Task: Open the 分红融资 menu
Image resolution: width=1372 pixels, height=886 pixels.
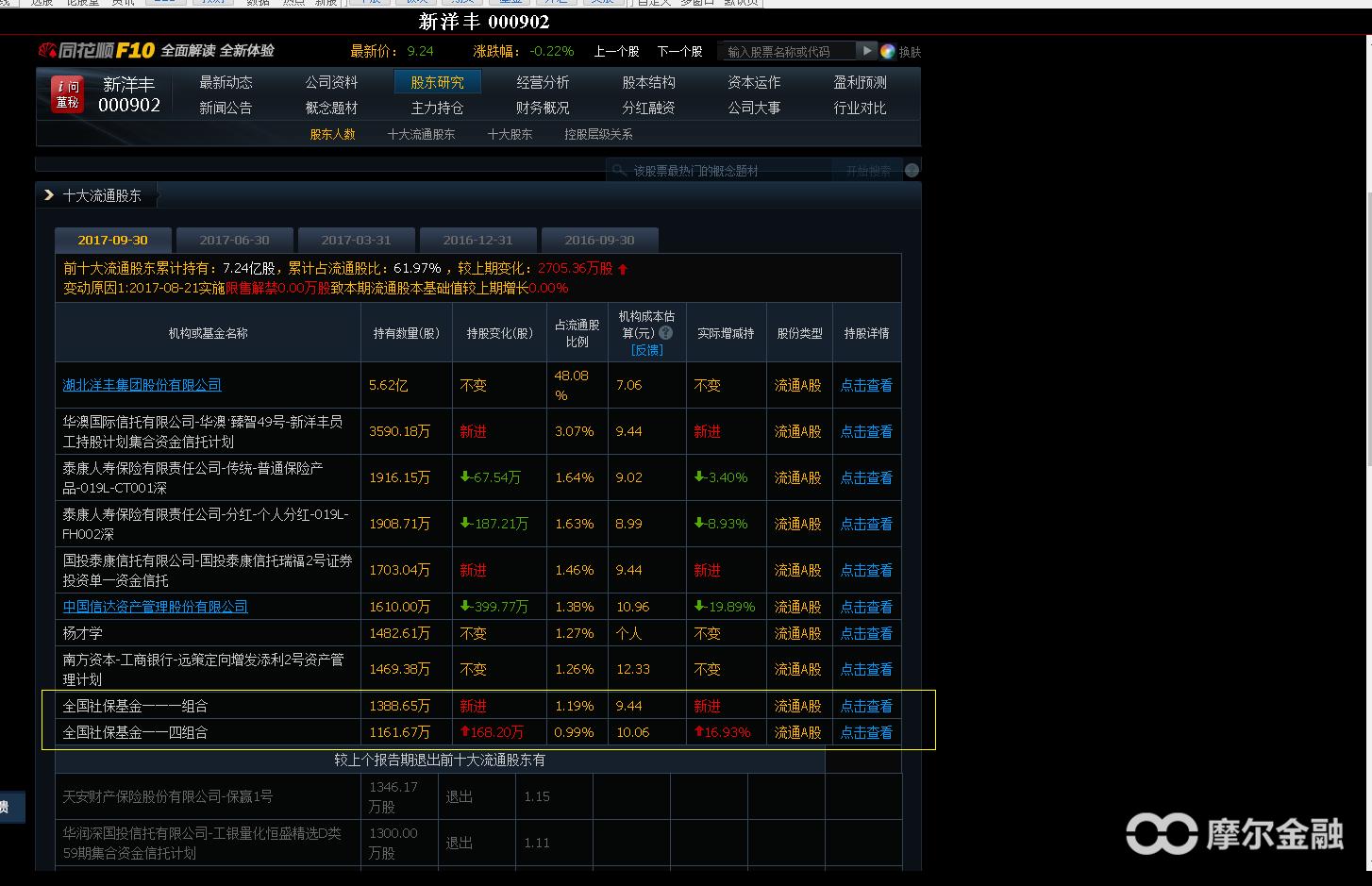Action: pos(648,108)
